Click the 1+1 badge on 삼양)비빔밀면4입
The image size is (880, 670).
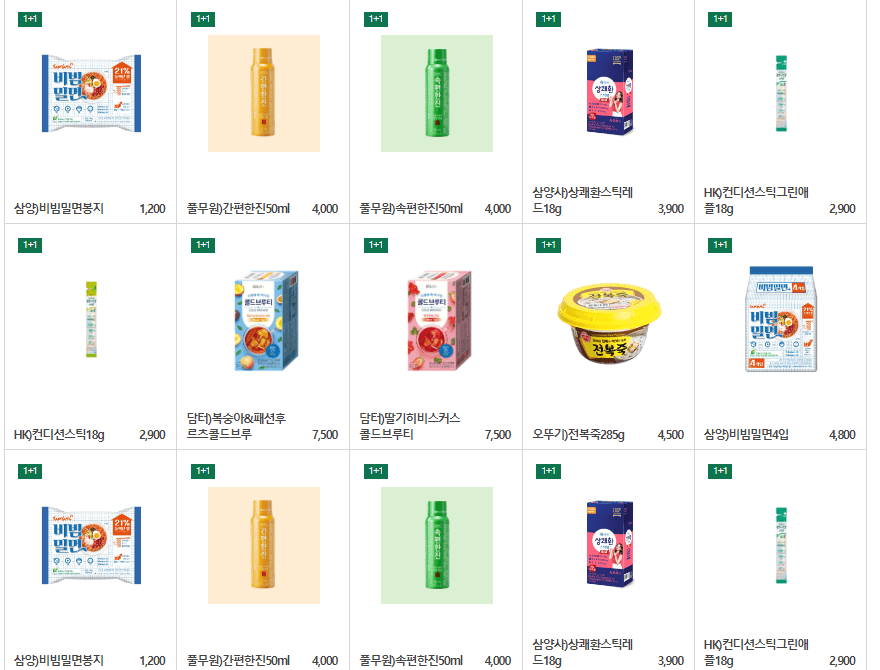point(720,245)
